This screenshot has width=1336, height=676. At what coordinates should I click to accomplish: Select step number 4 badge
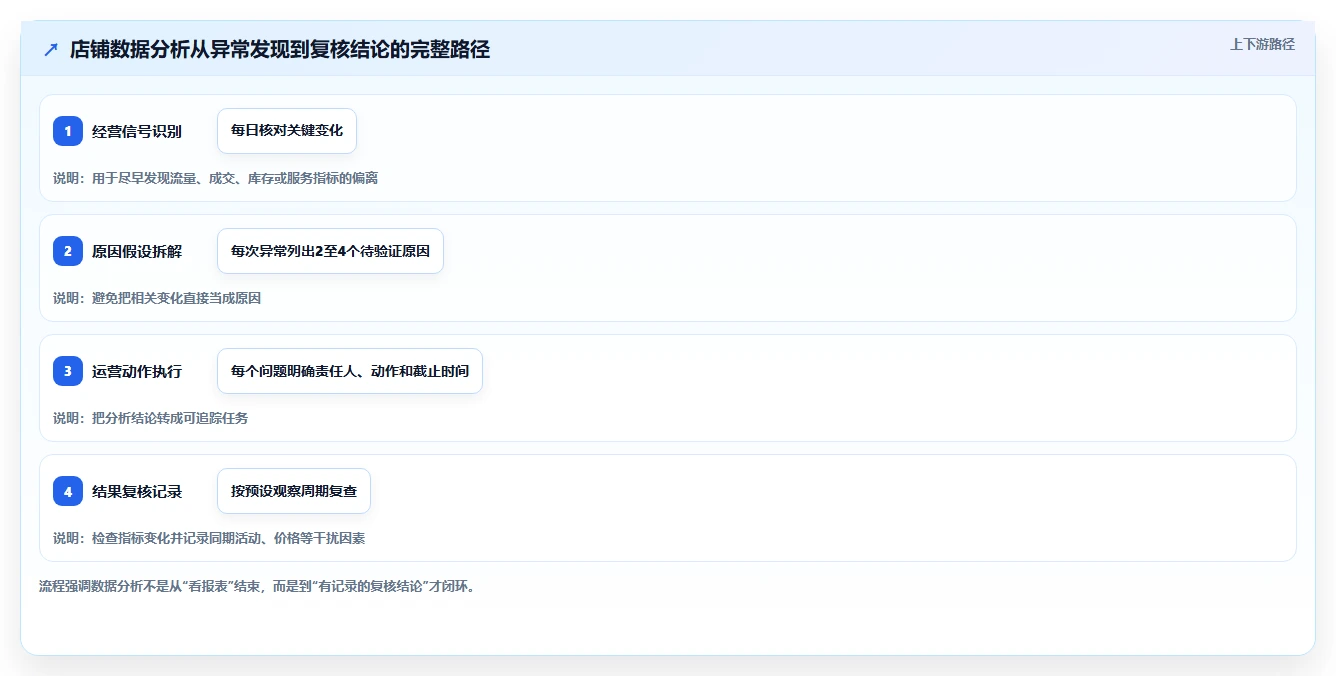(68, 491)
